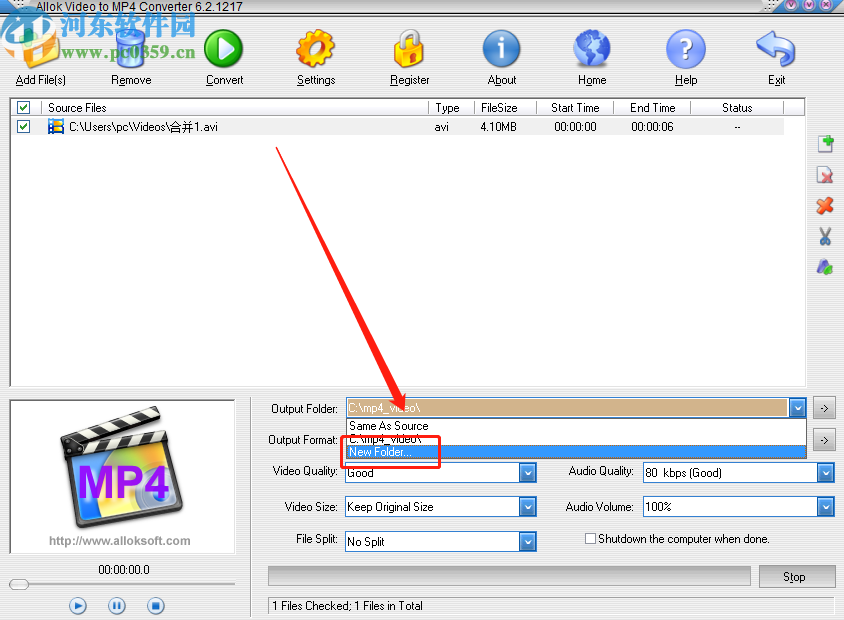Image resolution: width=844 pixels, height=620 pixels.
Task: Click the arrow button beside Output Format
Action: [824, 440]
